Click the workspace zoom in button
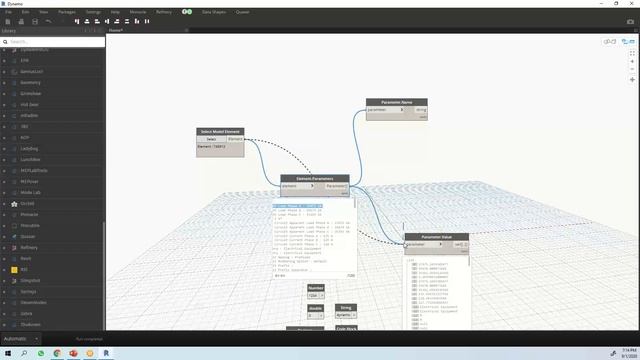Screen dimensions: 640x360 coord(632,61)
